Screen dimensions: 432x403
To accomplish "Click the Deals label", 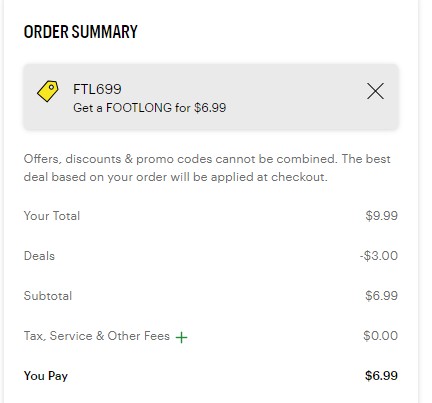I will tap(39, 256).
